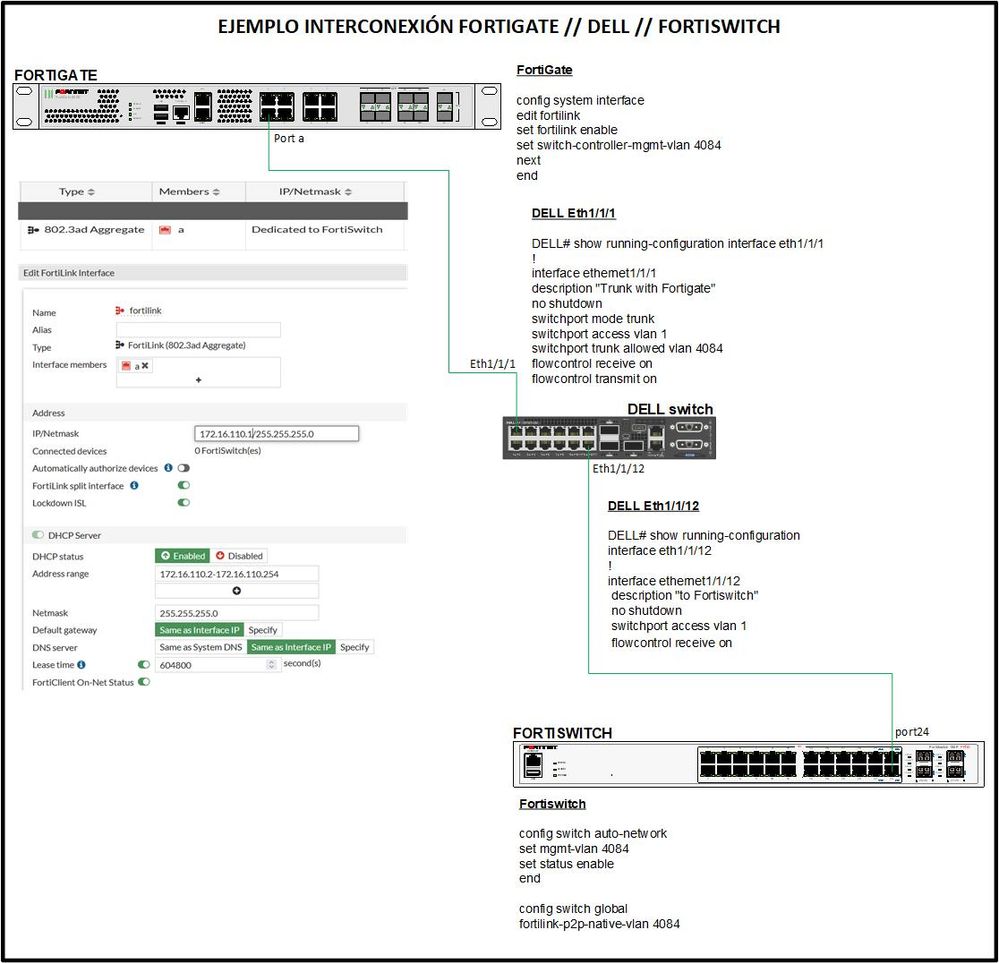999x963 pixels.
Task: Set DHCP status to Enabled
Action: point(182,556)
